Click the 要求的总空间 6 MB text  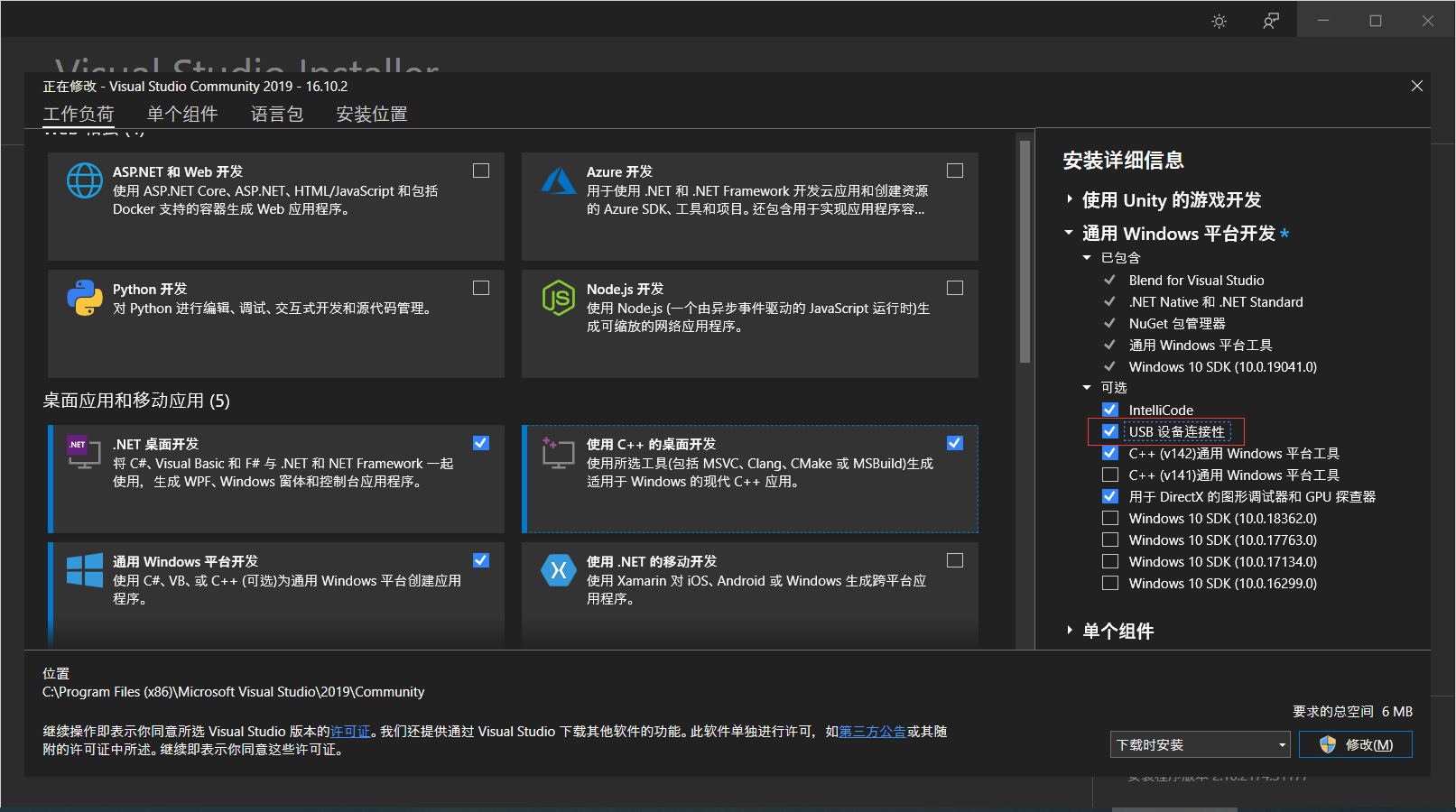[1352, 712]
